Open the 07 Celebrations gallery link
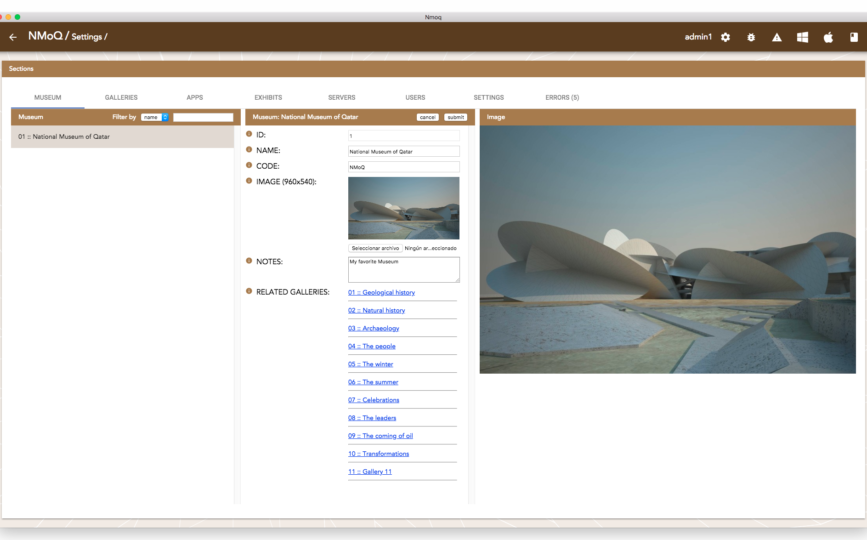Screen dimensions: 867x540 [374, 400]
